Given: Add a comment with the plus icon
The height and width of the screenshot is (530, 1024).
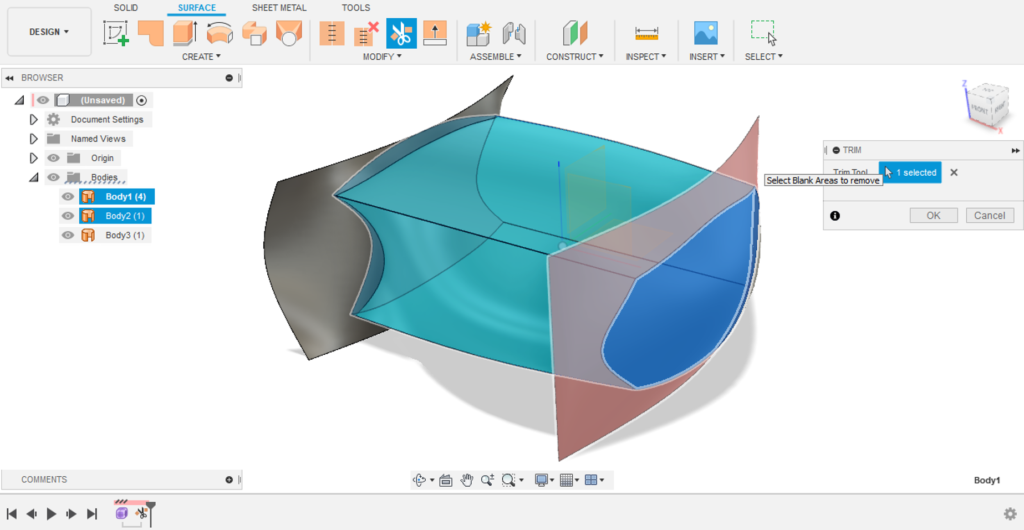Looking at the screenshot, I should 229,480.
